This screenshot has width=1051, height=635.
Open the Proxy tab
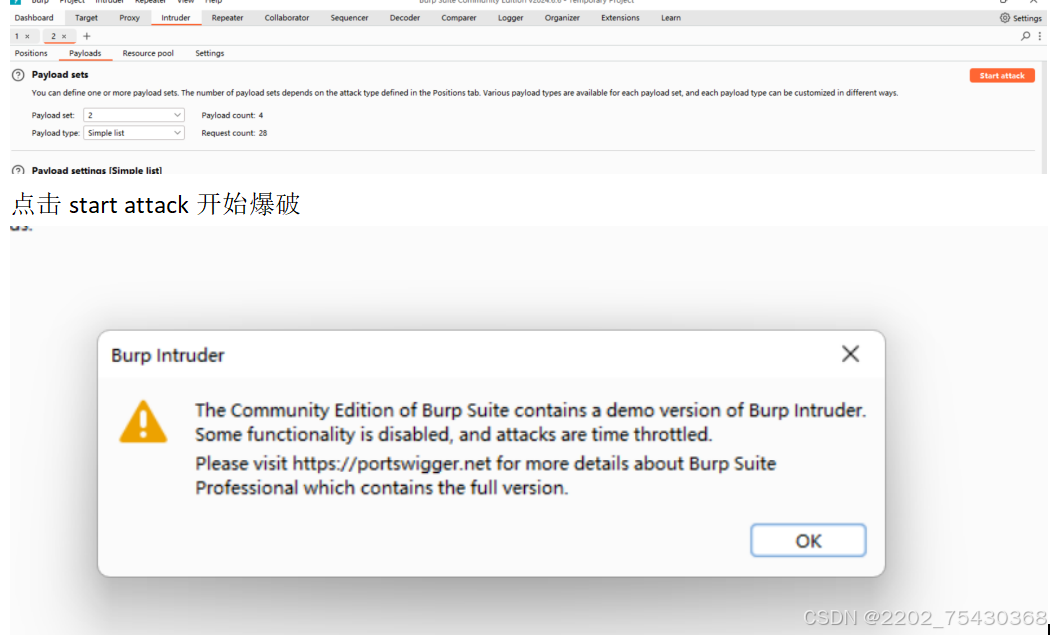pyautogui.click(x=129, y=18)
